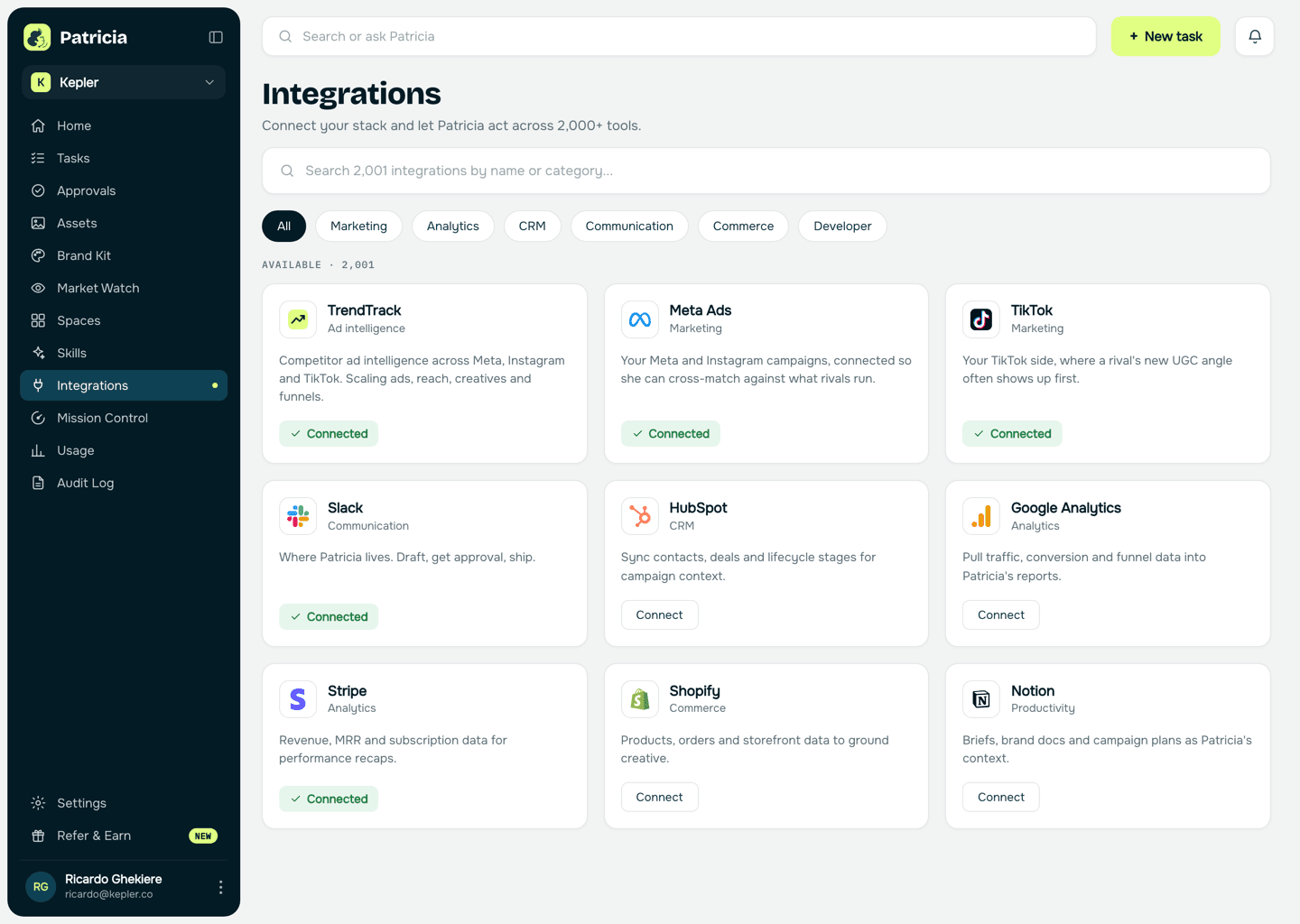This screenshot has height=924, width=1300.
Task: Open Brand Kit page
Action: [x=124, y=255]
